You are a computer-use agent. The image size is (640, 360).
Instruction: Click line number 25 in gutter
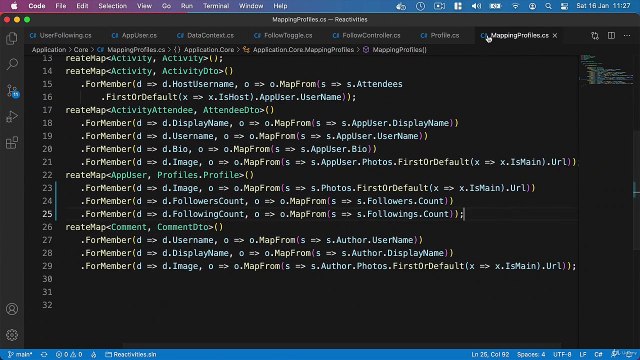pyautogui.click(x=47, y=214)
